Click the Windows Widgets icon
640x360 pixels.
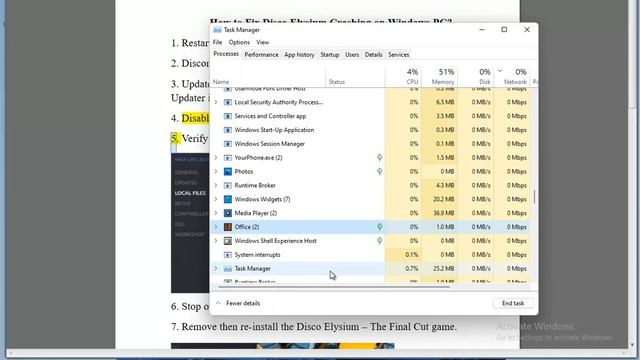pos(228,200)
